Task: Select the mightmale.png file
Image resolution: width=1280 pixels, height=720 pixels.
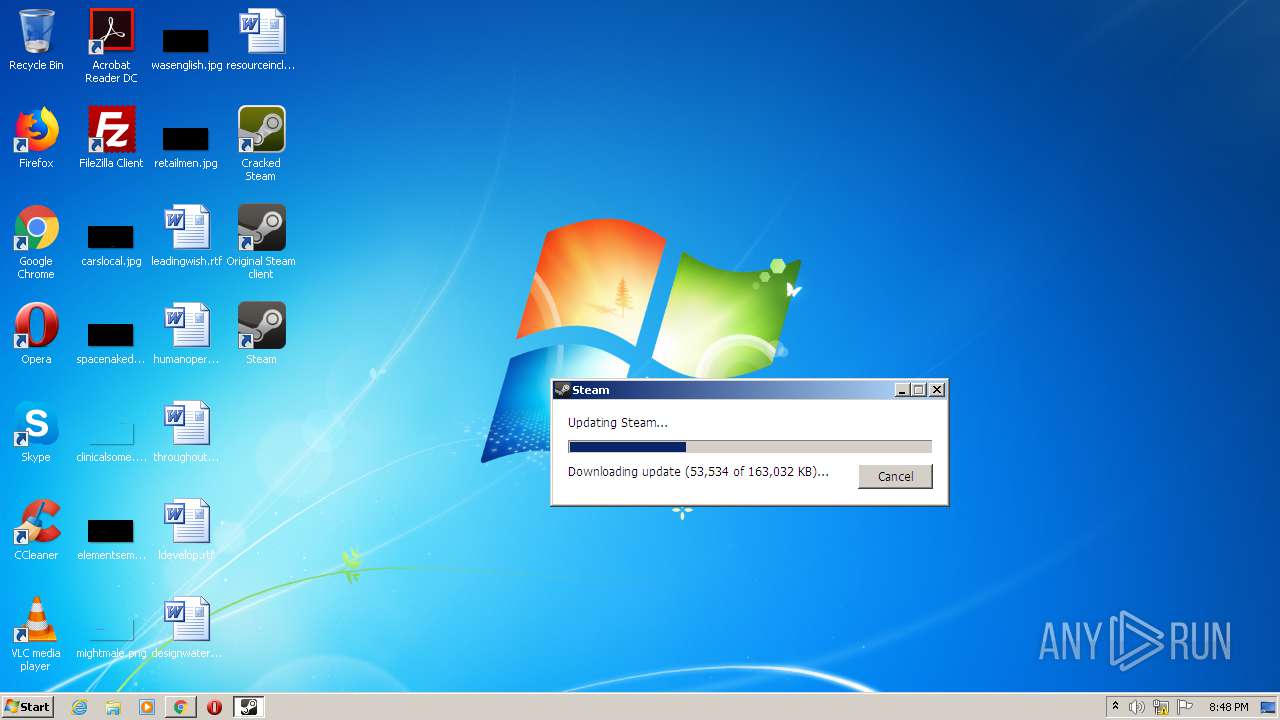Action: pos(111,638)
